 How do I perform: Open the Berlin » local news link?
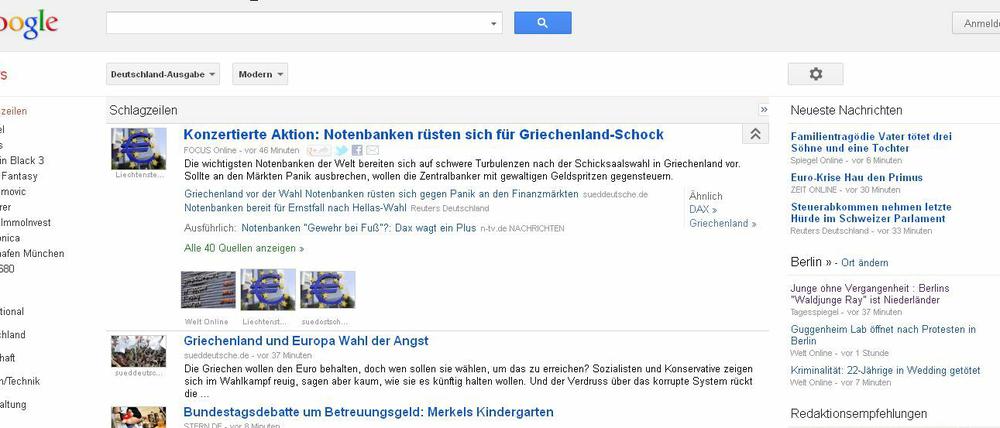[x=811, y=262]
